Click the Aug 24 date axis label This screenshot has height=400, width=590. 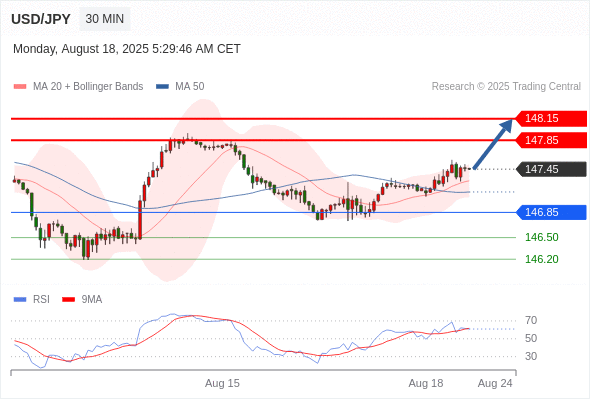(495, 383)
